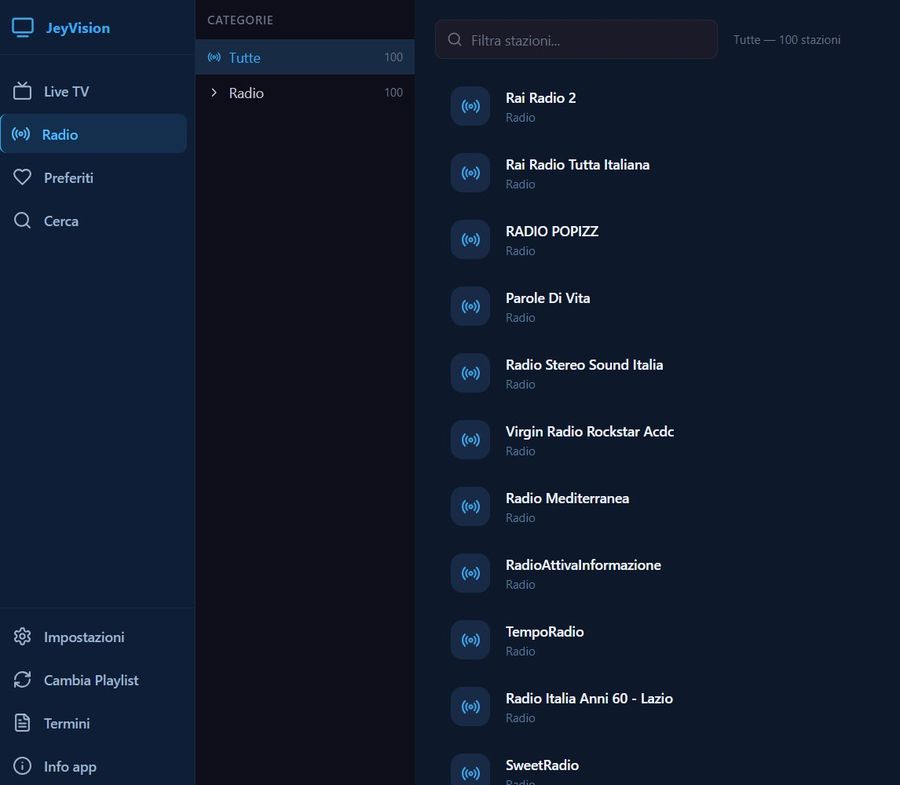Click the Radio broadcast icon in sidebar

(21, 134)
